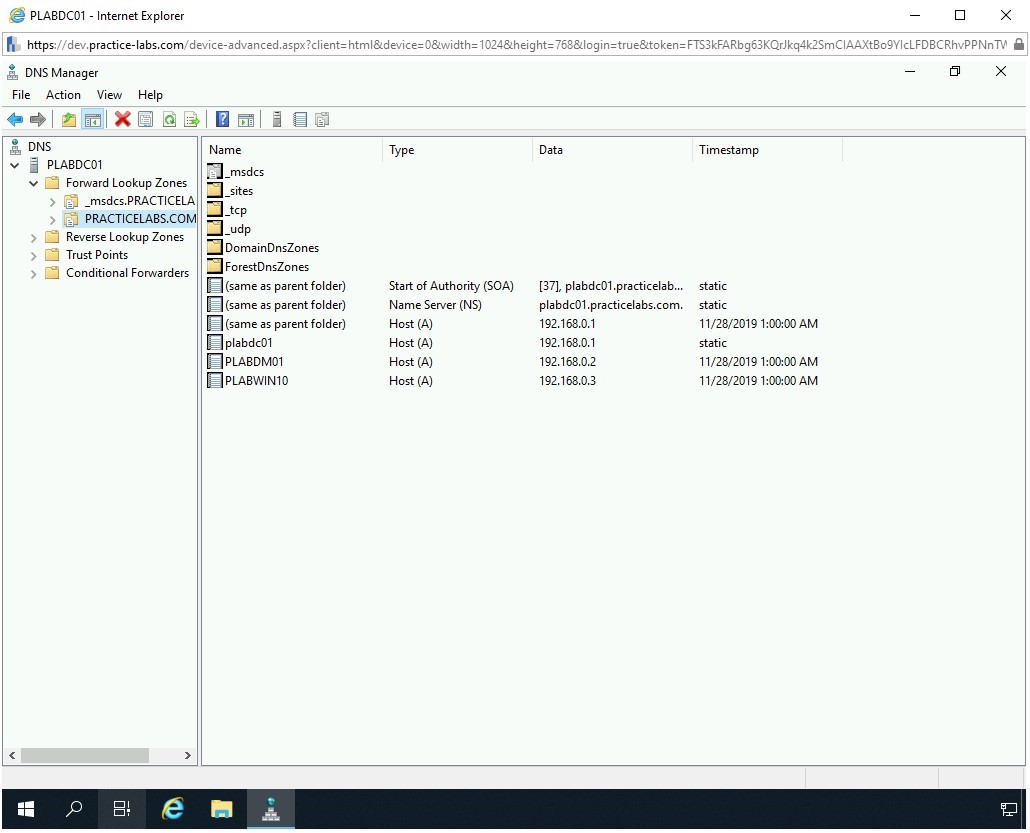This screenshot has height=833, width=1030.
Task: Open the Action menu
Action: pyautogui.click(x=63, y=95)
